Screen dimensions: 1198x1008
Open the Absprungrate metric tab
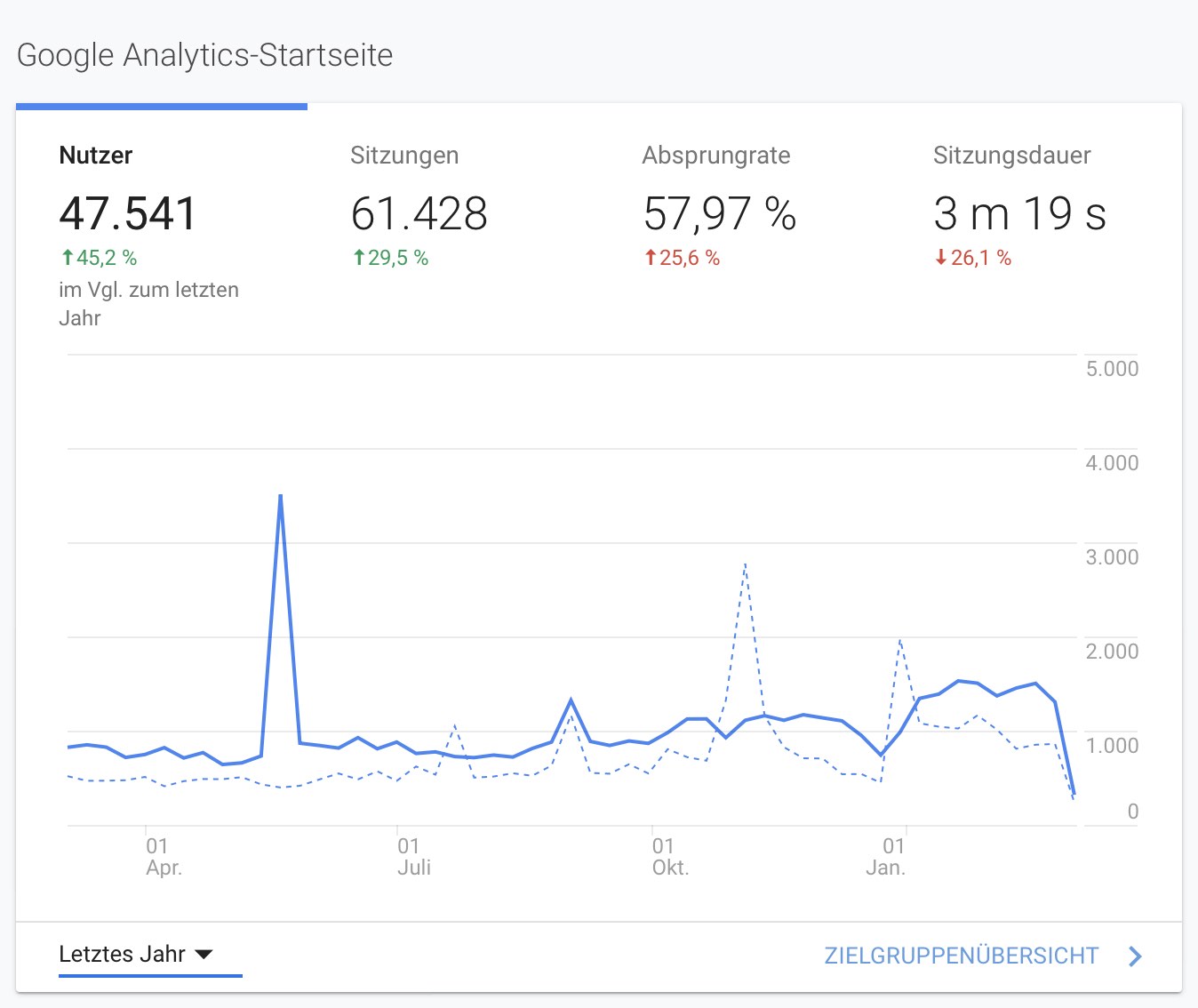coord(715,156)
